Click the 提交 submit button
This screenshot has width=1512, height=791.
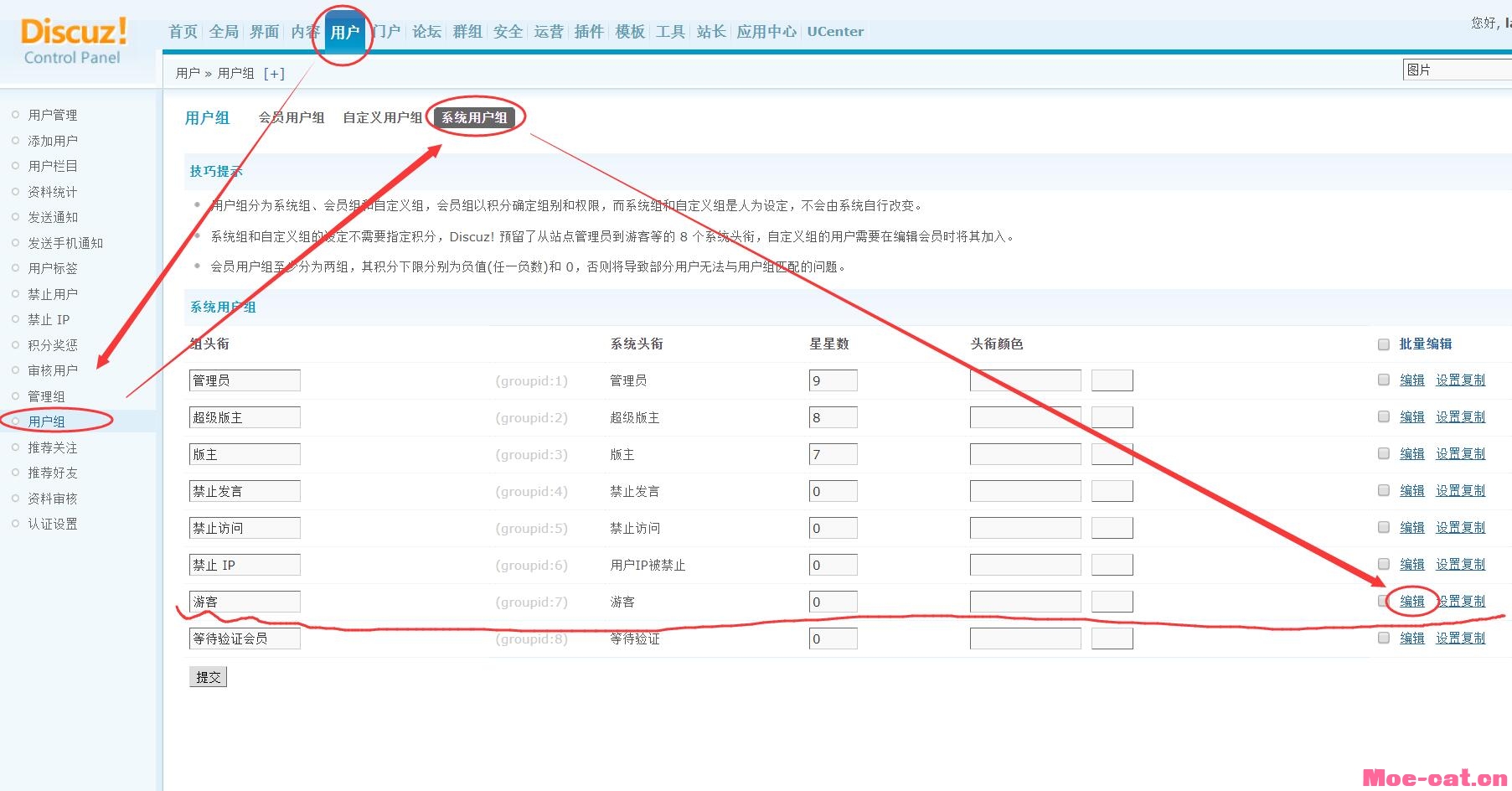point(209,677)
